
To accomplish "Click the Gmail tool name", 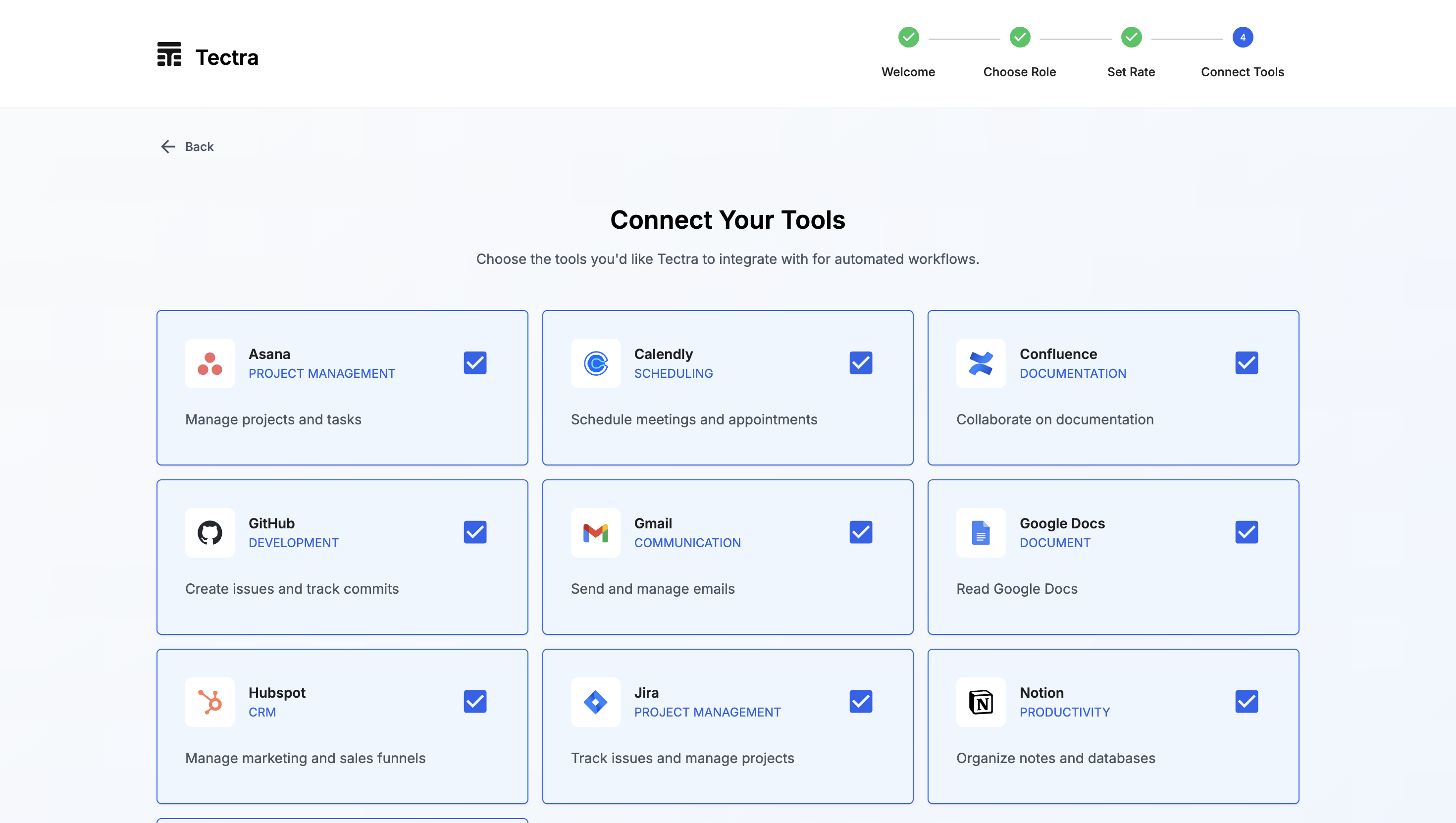I will 653,523.
